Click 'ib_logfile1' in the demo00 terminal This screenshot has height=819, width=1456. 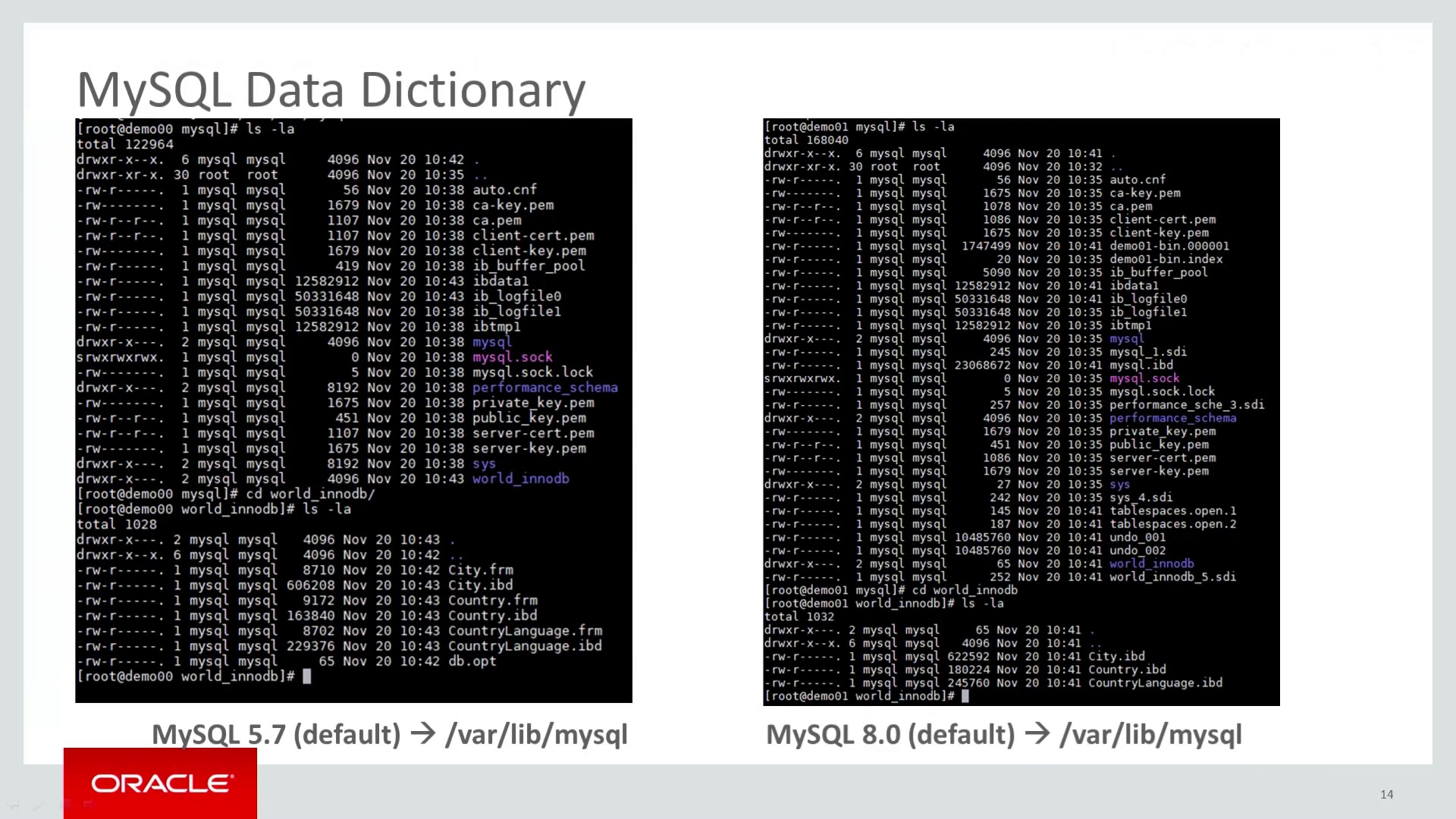pyautogui.click(x=517, y=312)
